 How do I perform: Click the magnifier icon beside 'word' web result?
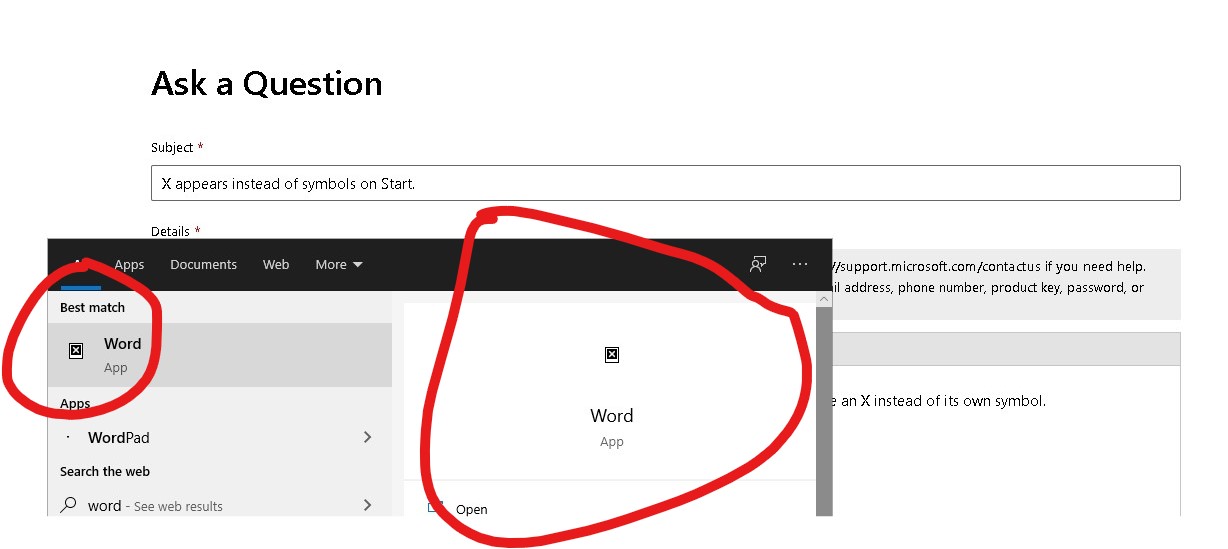pyautogui.click(x=69, y=505)
